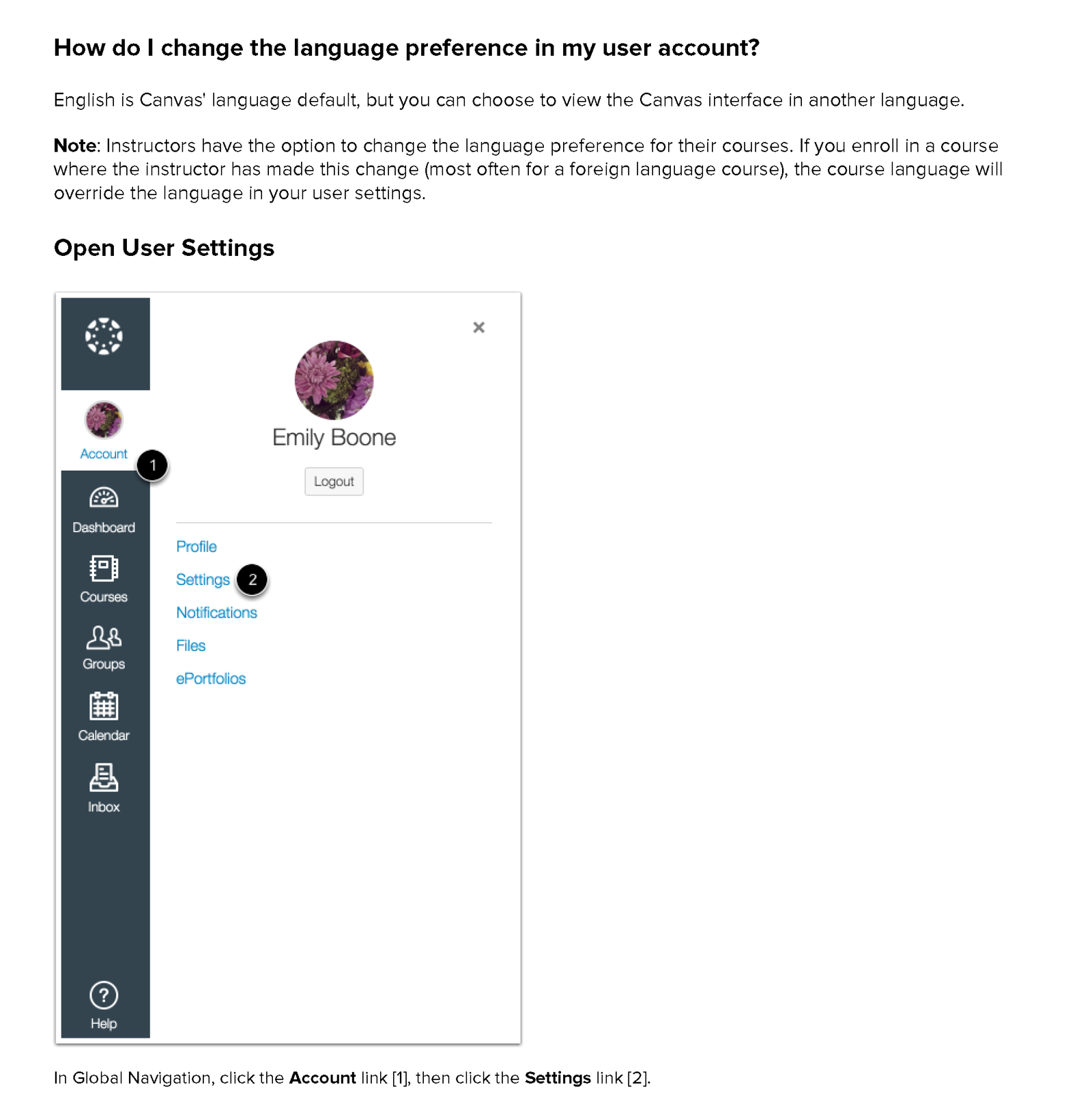Click the Open User Settings heading
The height and width of the screenshot is (1119, 1092).
click(164, 248)
